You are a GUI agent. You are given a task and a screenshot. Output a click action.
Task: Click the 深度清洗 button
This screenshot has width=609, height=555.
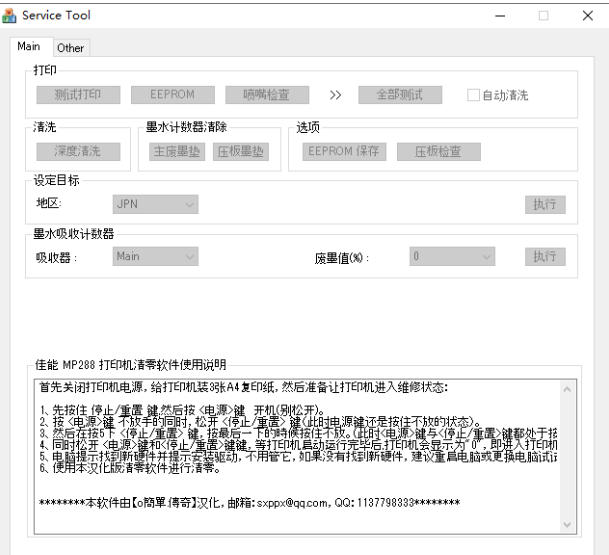(x=78, y=151)
